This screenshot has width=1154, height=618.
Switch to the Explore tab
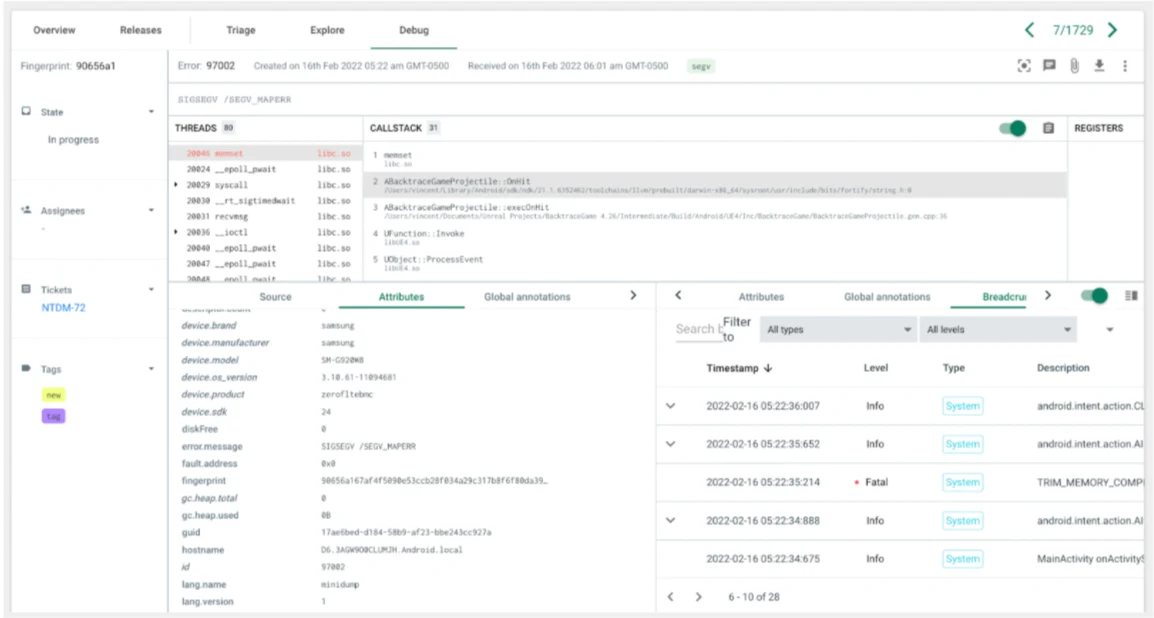point(325,30)
